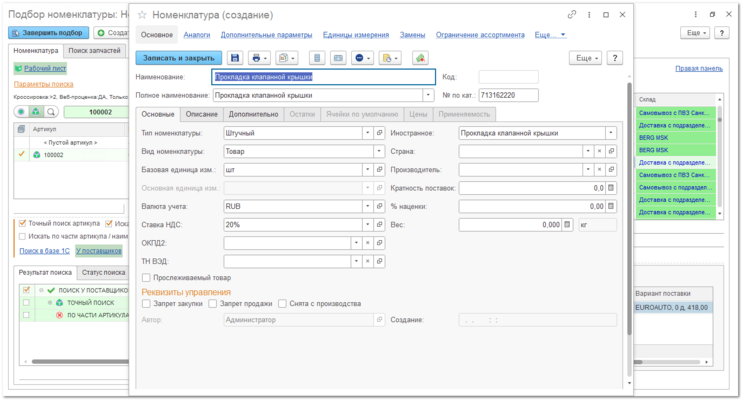Open Базовая единица изм. dropdown list
The width and height of the screenshot is (743, 401).
[x=368, y=170]
